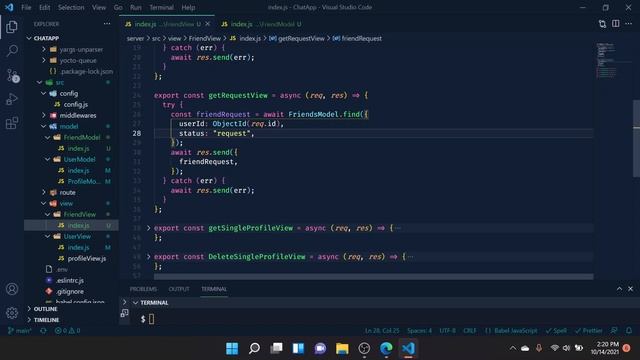Image resolution: width=640 pixels, height=360 pixels.
Task: Open the Extensions view
Action: pos(12,122)
